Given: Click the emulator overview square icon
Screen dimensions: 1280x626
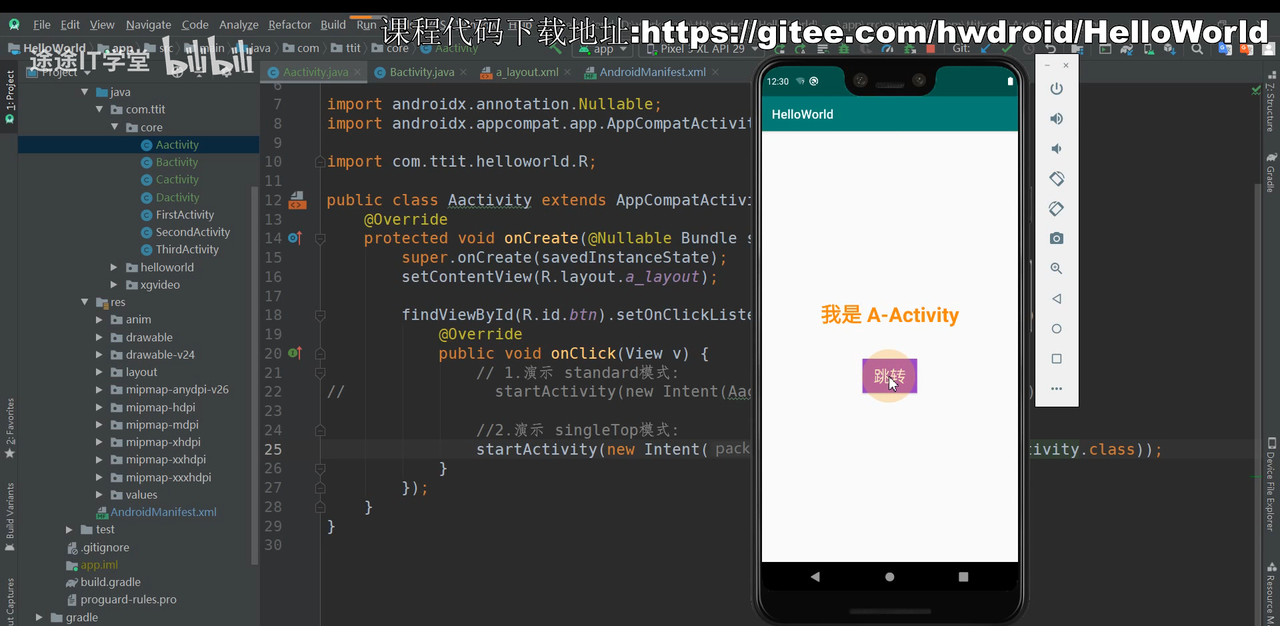Looking at the screenshot, I should click(1056, 359).
